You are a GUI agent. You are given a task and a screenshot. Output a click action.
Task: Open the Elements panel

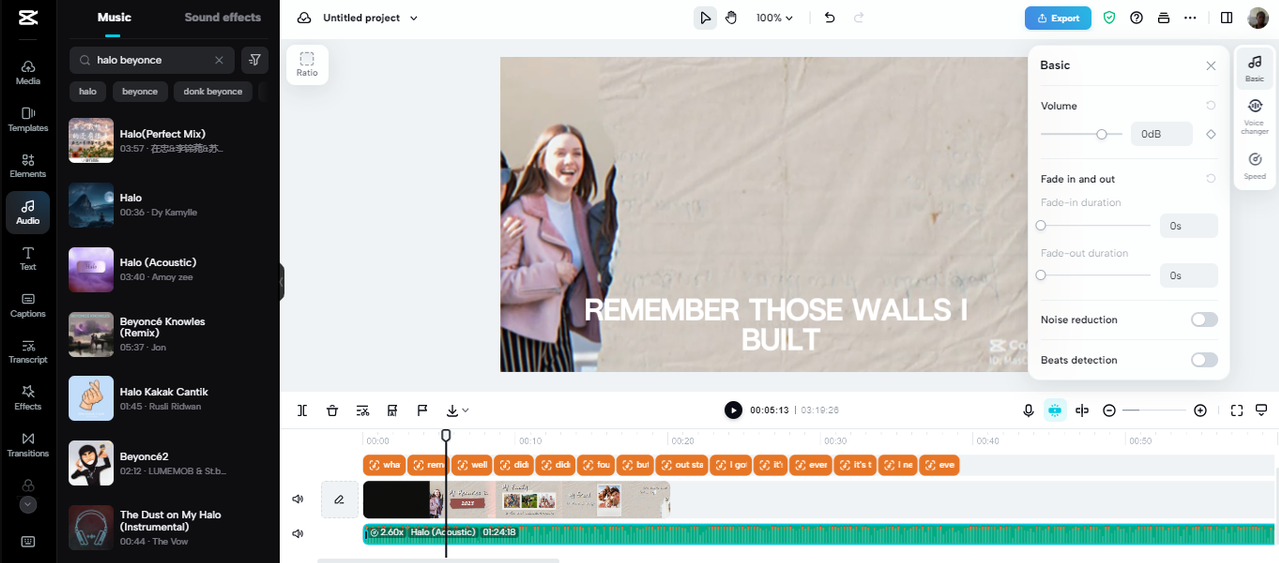(28, 166)
